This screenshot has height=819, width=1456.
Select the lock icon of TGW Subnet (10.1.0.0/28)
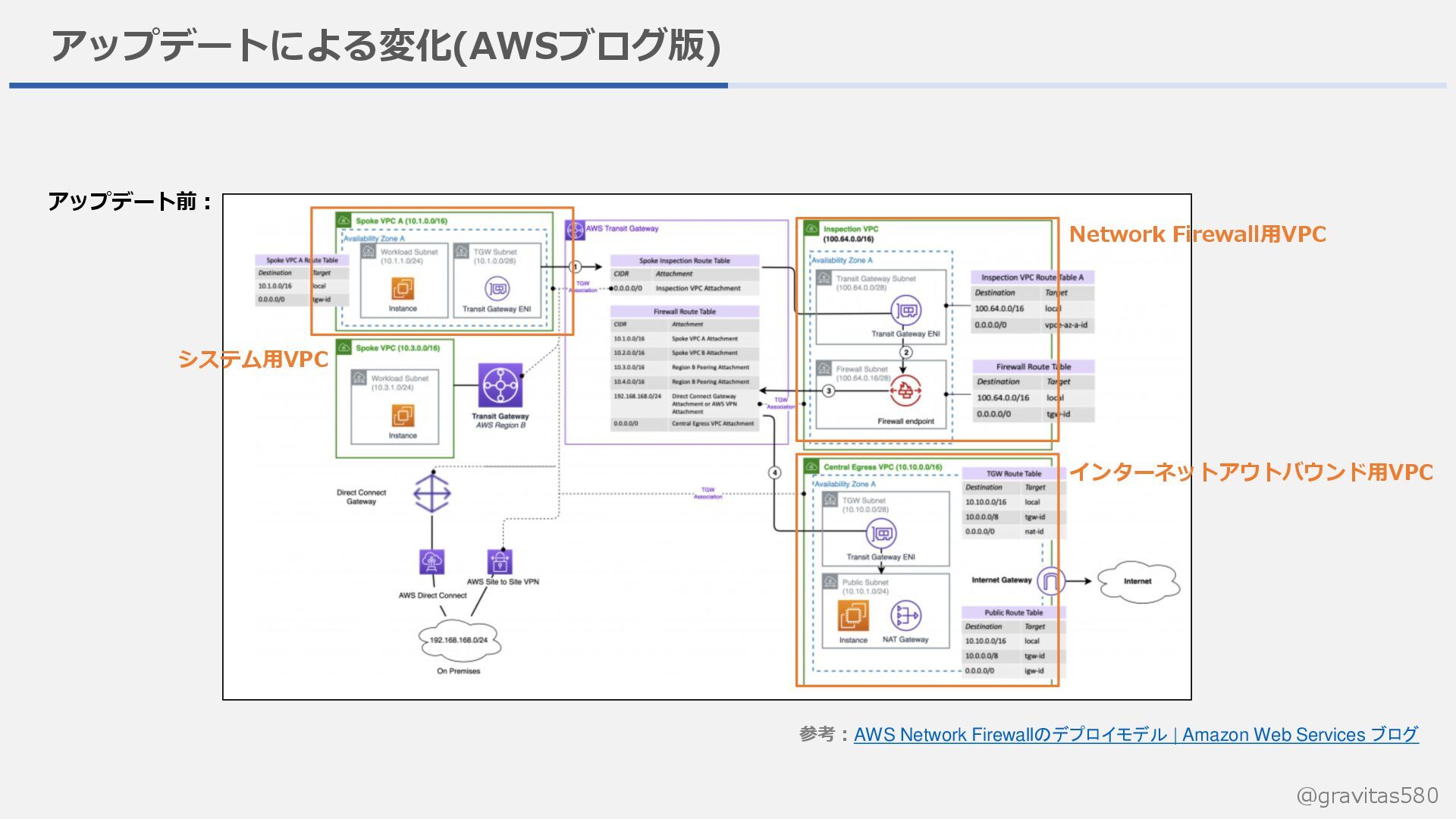tap(461, 251)
